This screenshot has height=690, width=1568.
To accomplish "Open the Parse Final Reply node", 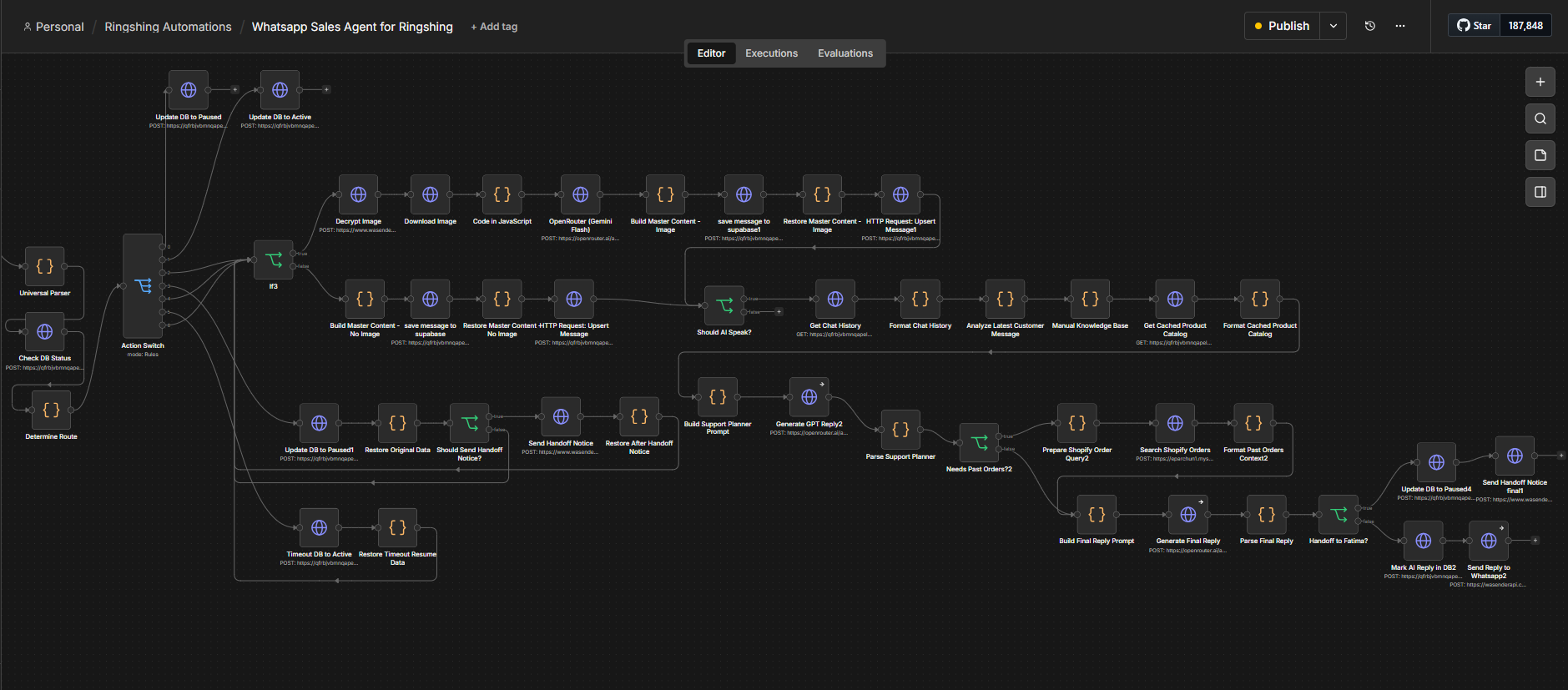I will [x=1267, y=514].
